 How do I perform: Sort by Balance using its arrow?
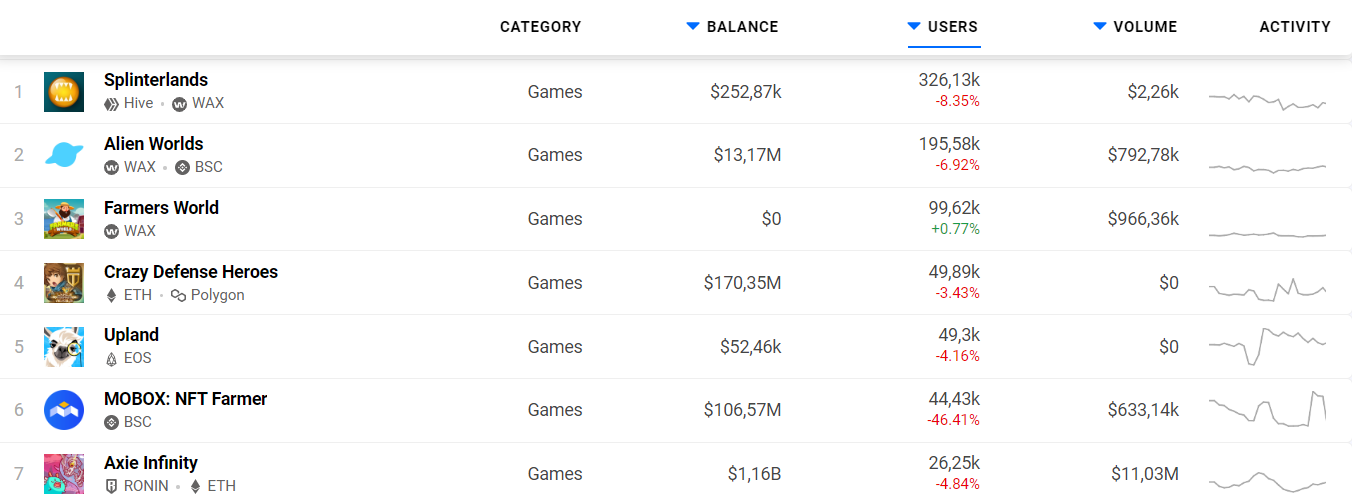tap(693, 27)
